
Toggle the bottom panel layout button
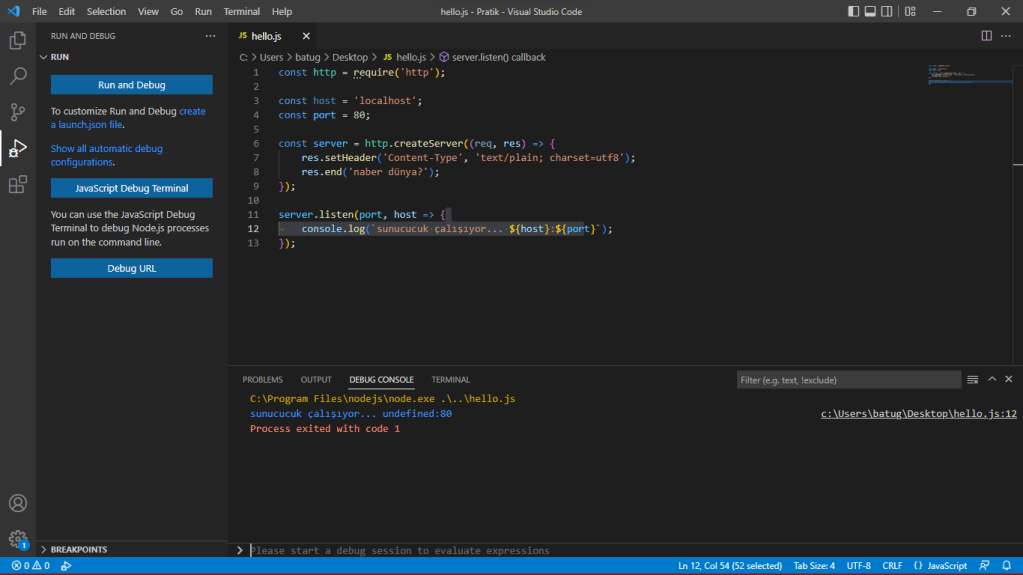coord(871,12)
